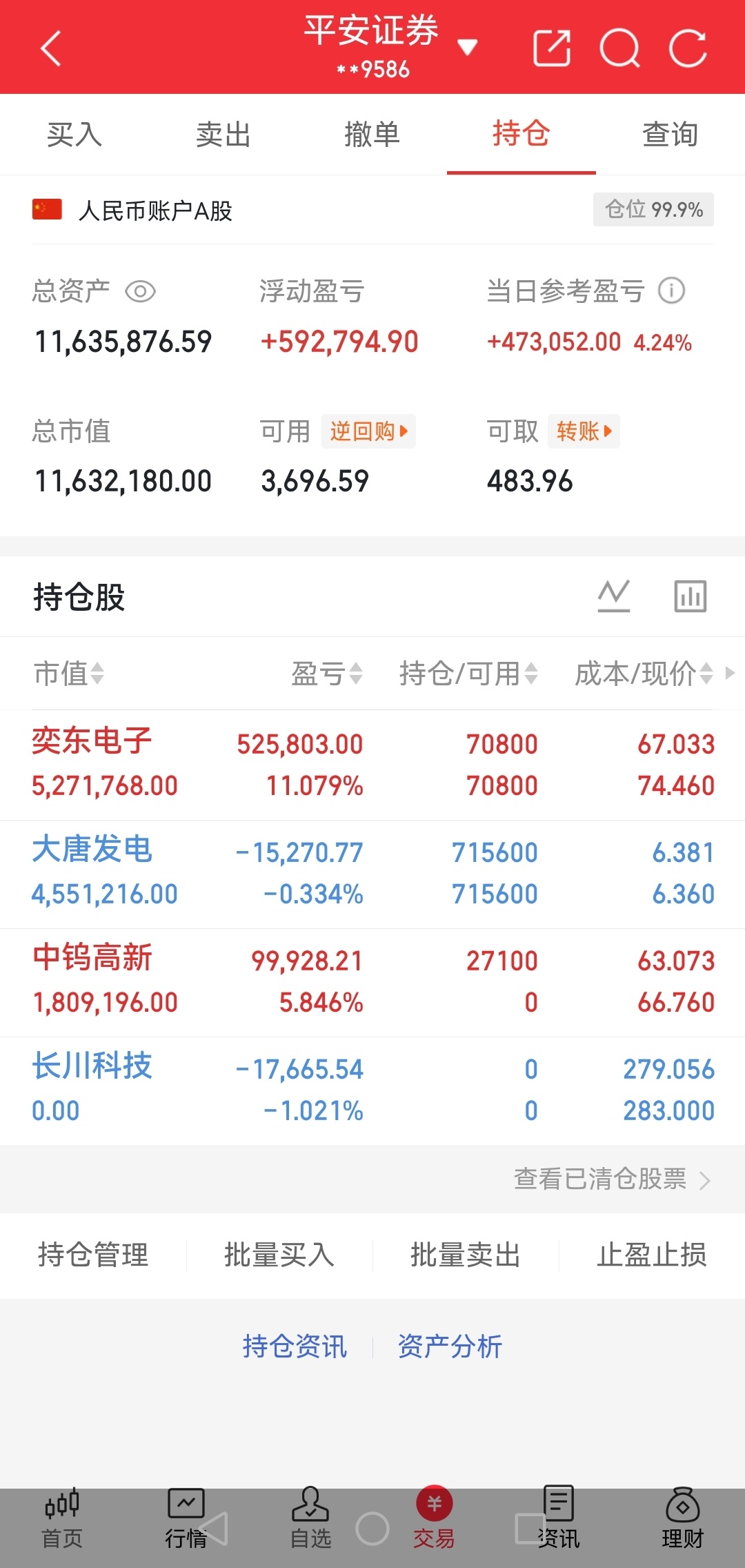The width and height of the screenshot is (745, 1568).
Task: Refresh holdings with the reload icon
Action: 688,48
